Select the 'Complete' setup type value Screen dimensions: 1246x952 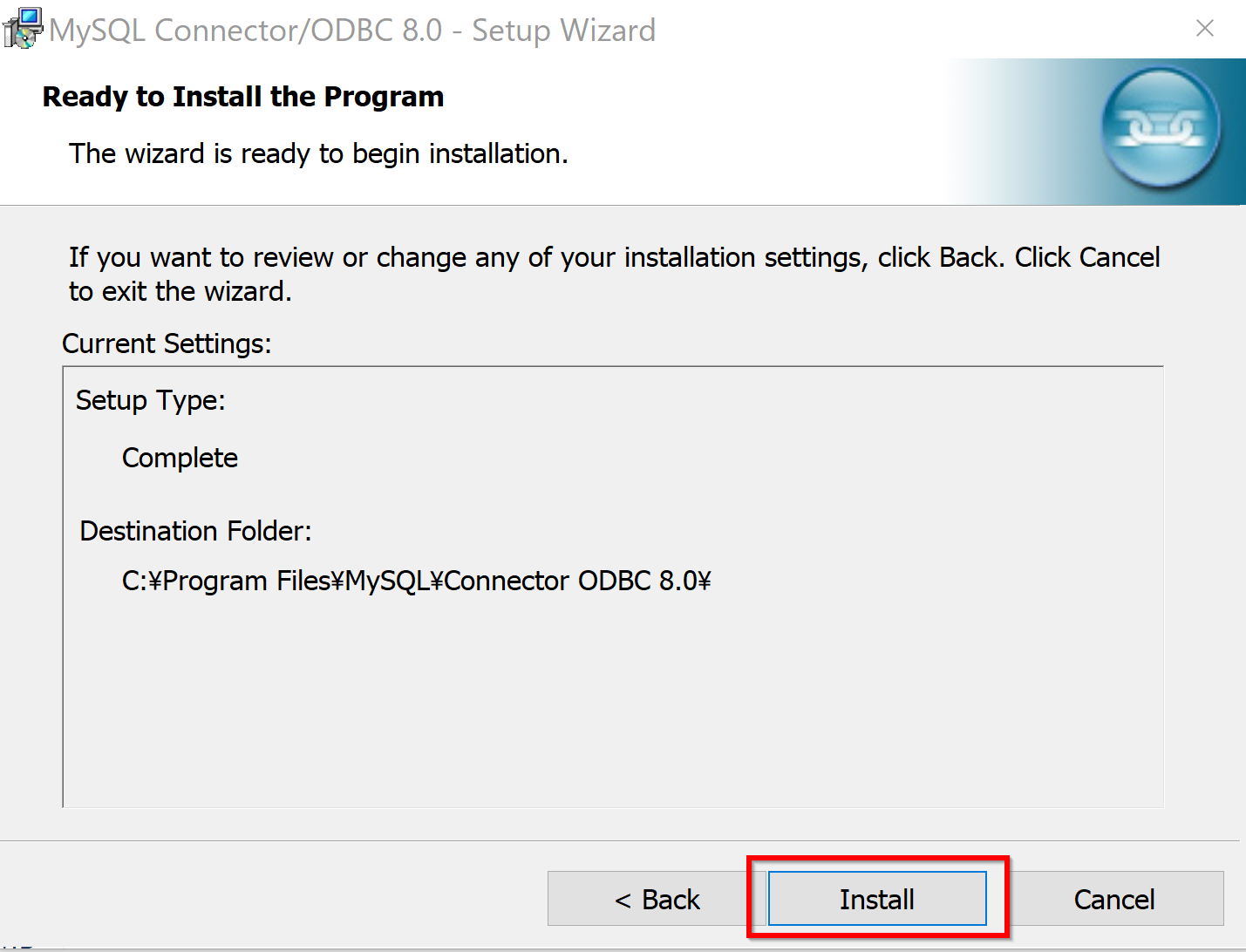click(180, 458)
